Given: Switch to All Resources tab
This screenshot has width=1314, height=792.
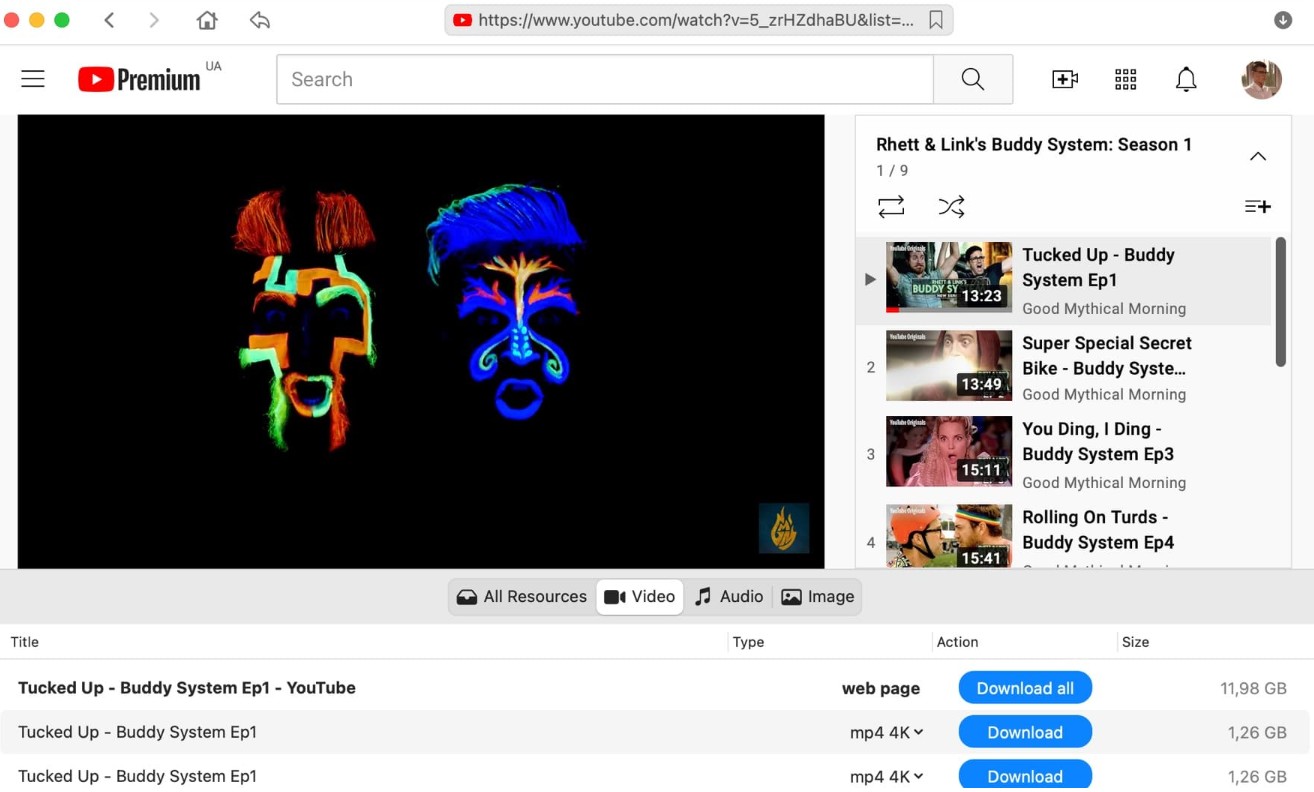Looking at the screenshot, I should click(x=522, y=597).
